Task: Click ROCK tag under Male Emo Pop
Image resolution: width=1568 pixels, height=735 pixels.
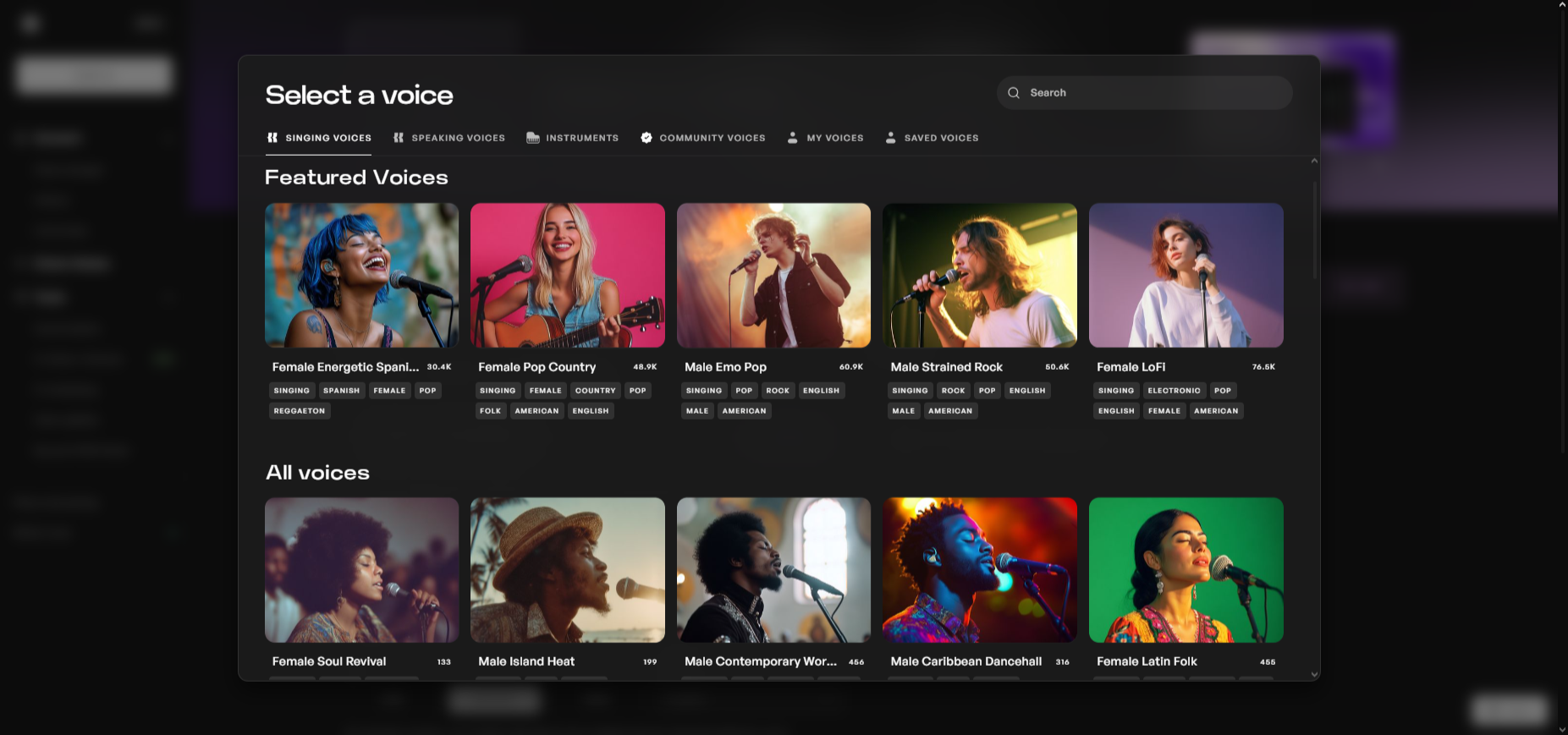Action: point(778,391)
